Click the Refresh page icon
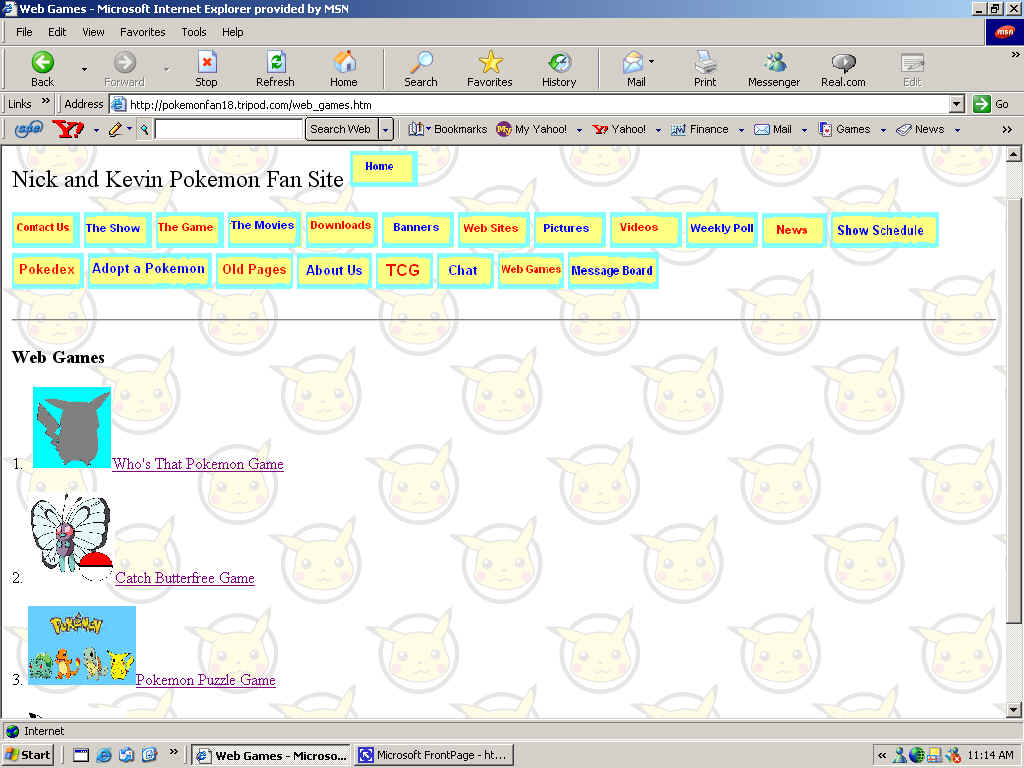 [275, 63]
